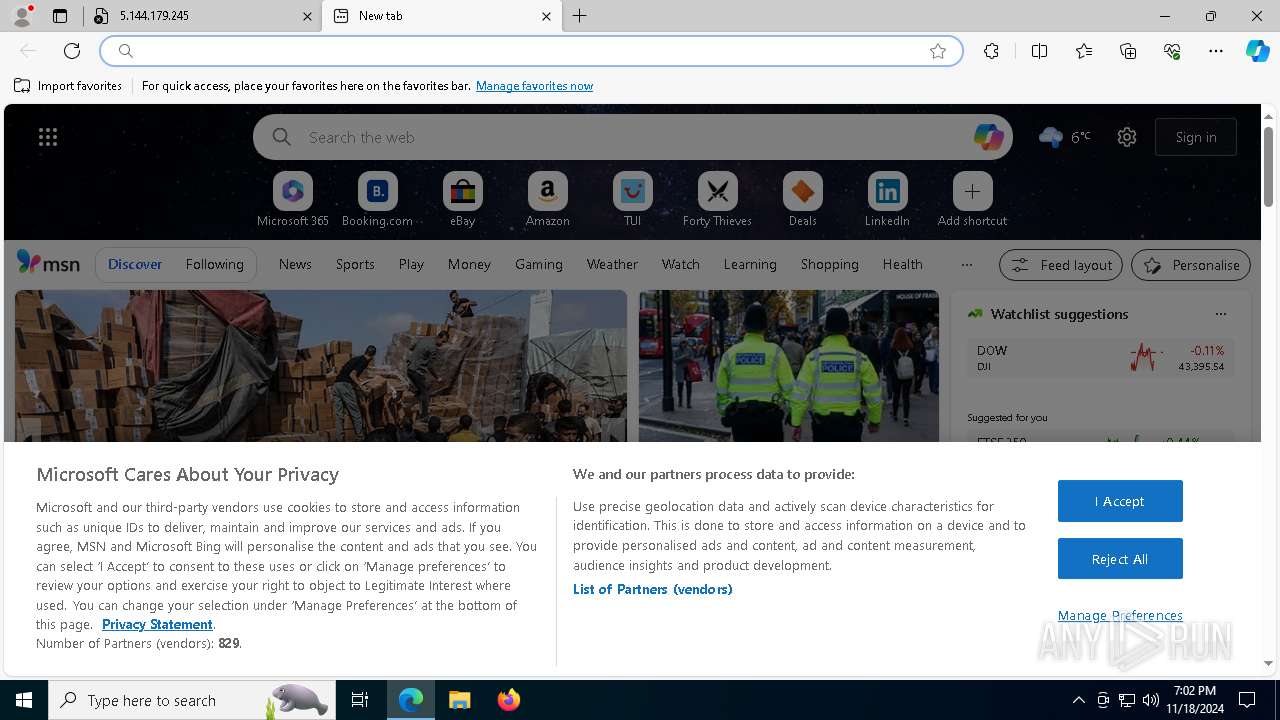Viewport: 1280px width, 720px height.
Task: Open the eBay shortcut
Action: pyautogui.click(x=462, y=199)
